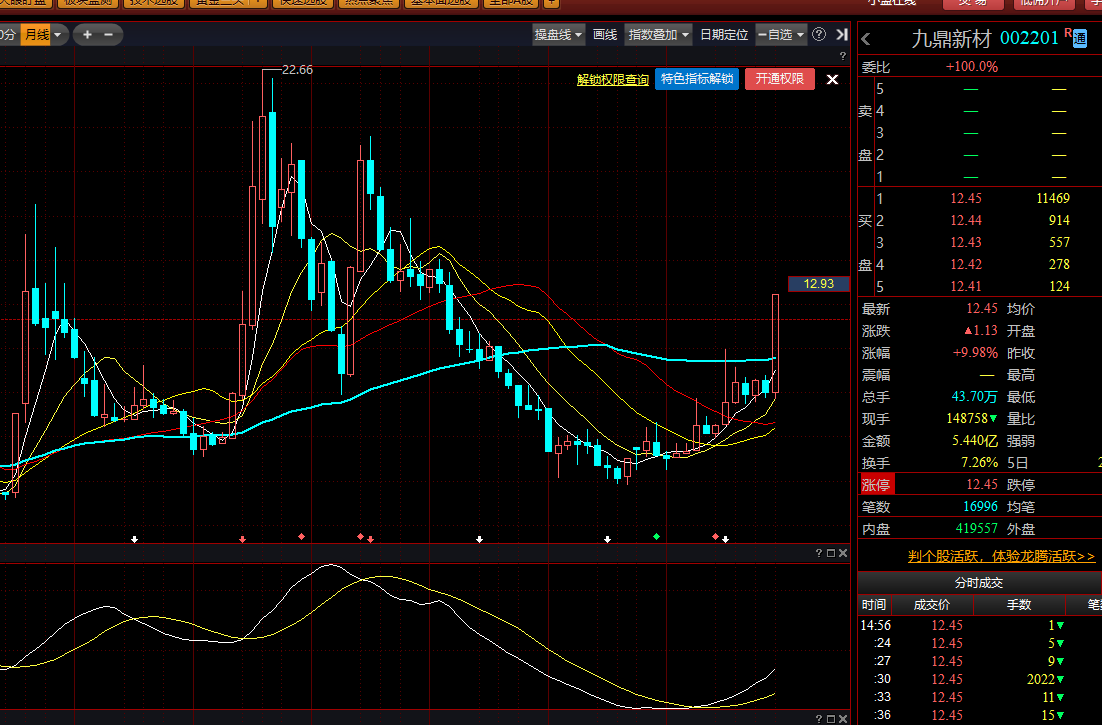Click 日期定位 in the chart toolbar
The width and height of the screenshot is (1102, 725).
(x=724, y=35)
